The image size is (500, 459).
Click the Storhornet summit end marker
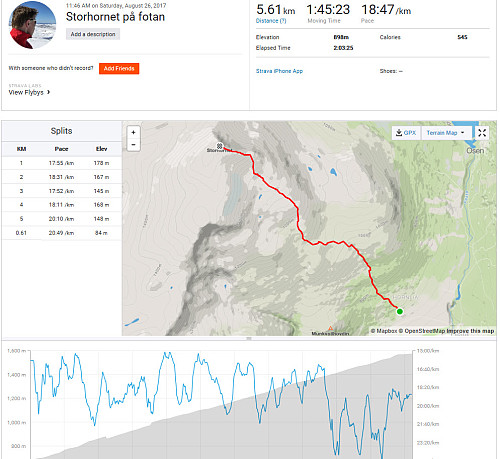pyautogui.click(x=219, y=146)
